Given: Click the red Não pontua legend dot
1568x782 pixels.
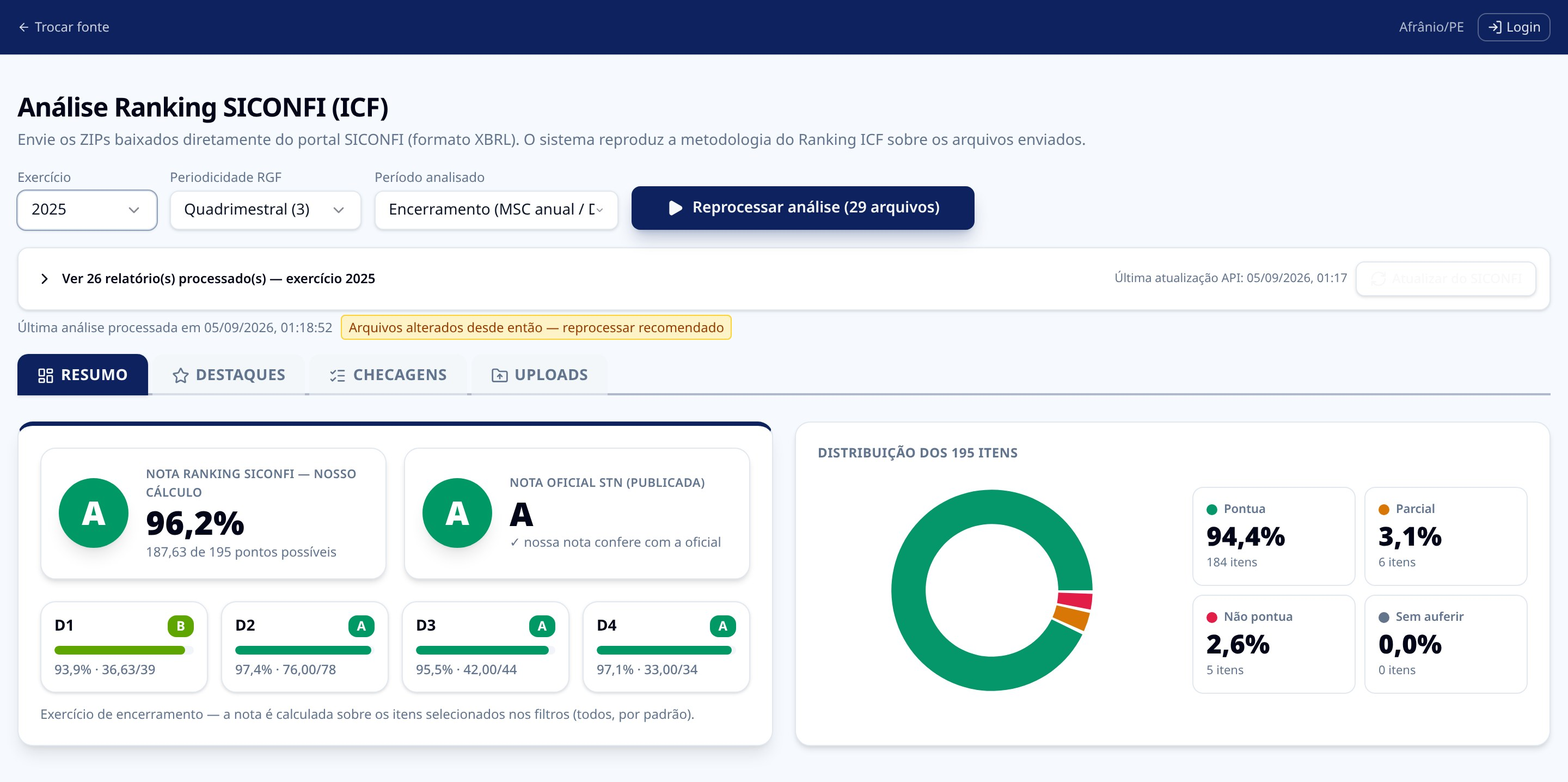Looking at the screenshot, I should click(1211, 617).
